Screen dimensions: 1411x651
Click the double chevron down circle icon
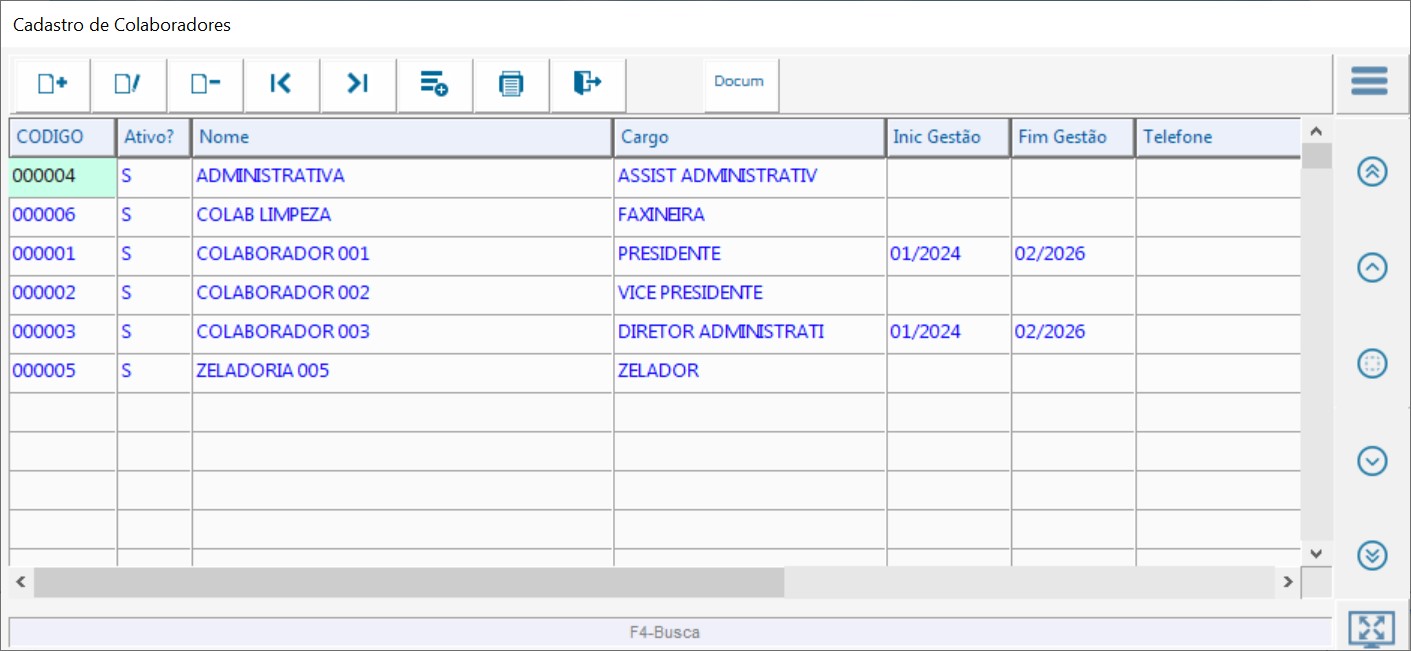pyautogui.click(x=1372, y=555)
